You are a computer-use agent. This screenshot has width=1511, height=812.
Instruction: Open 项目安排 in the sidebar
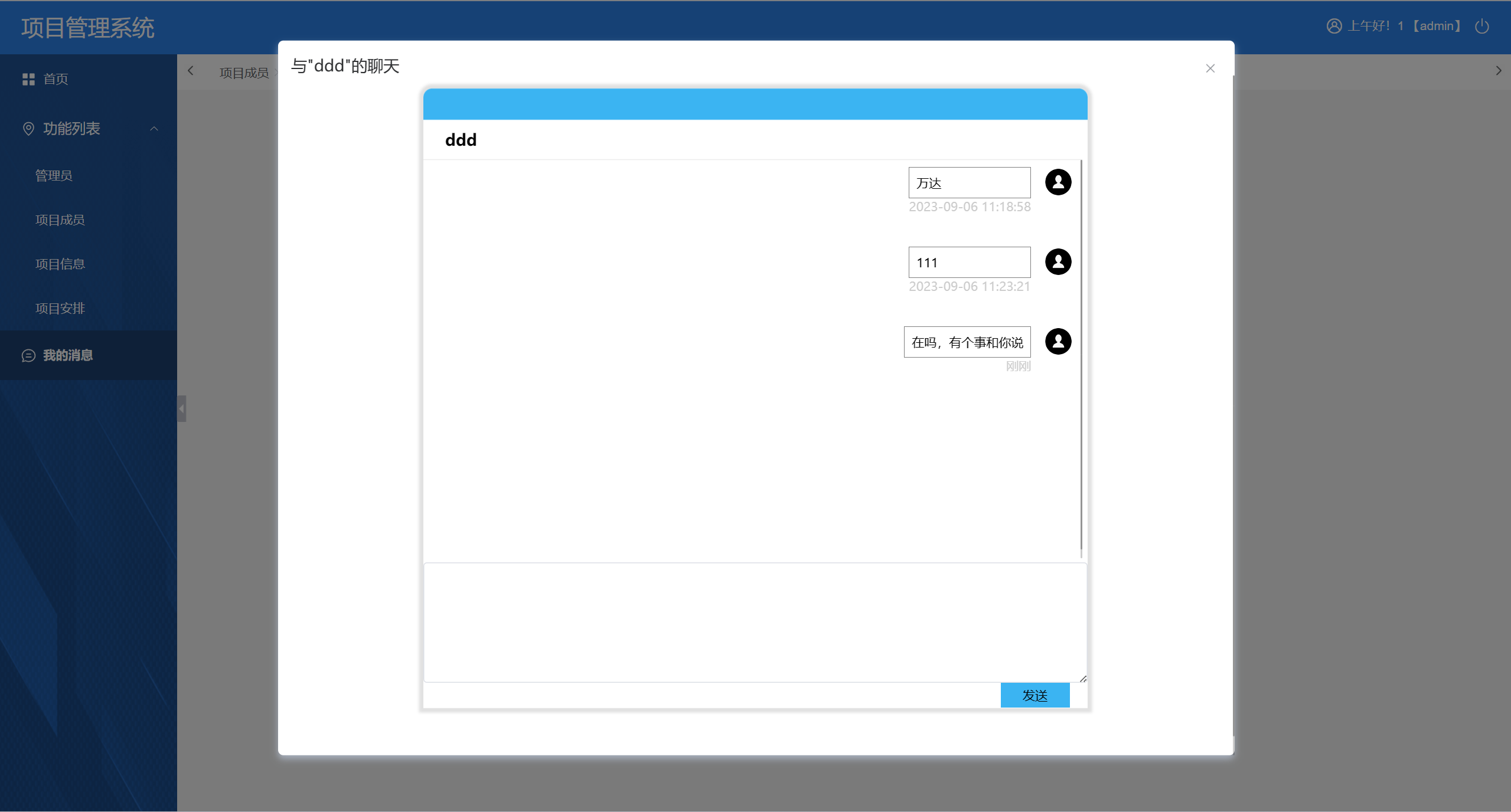pyautogui.click(x=60, y=308)
